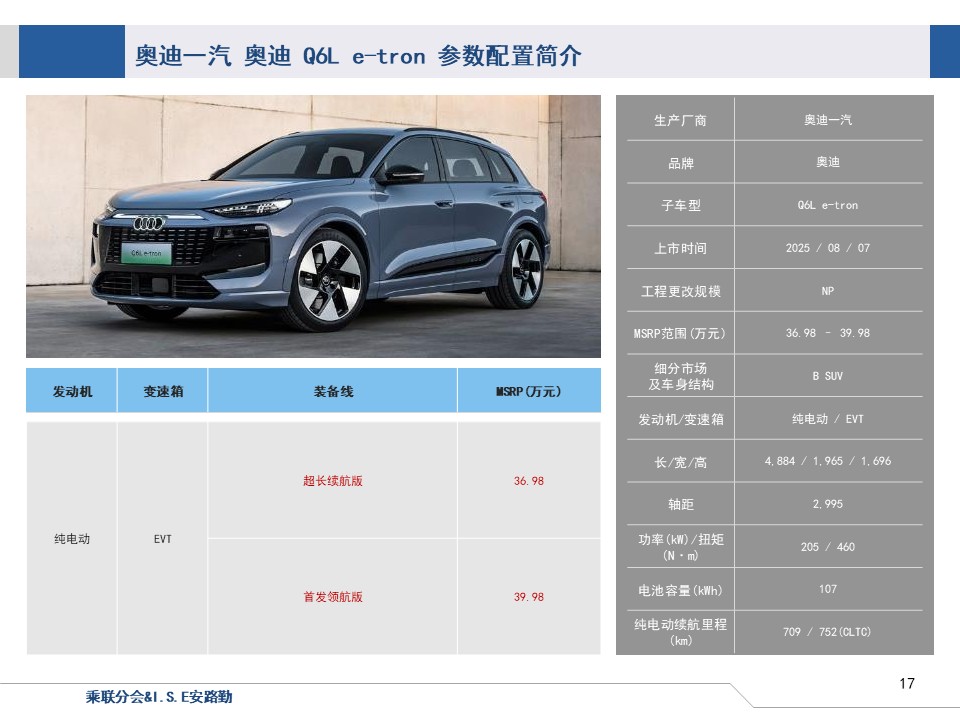Viewport: 960px width, 720px height.
Task: Click the 轴距 label
Action: tap(680, 504)
